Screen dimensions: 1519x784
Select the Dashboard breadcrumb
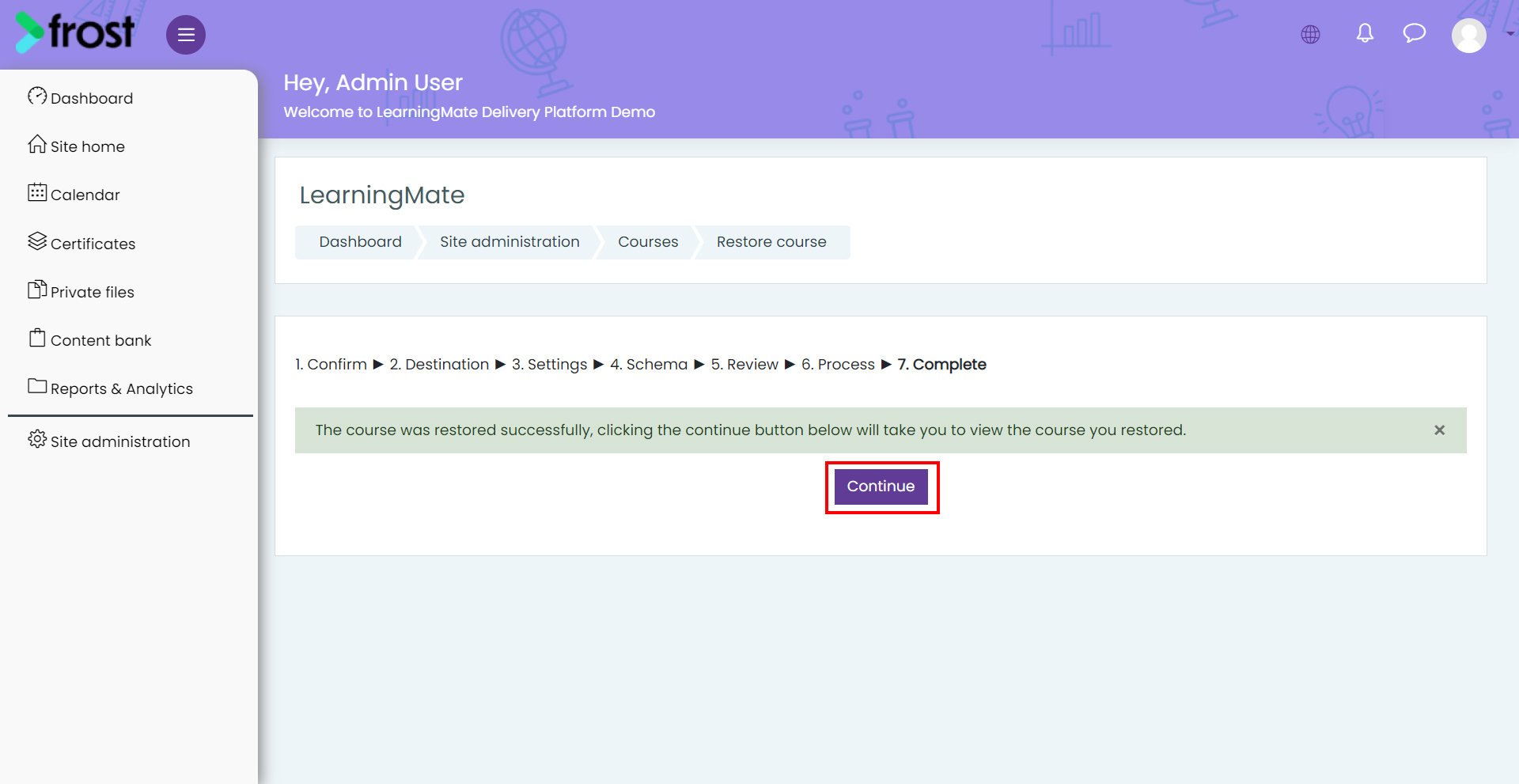click(360, 242)
